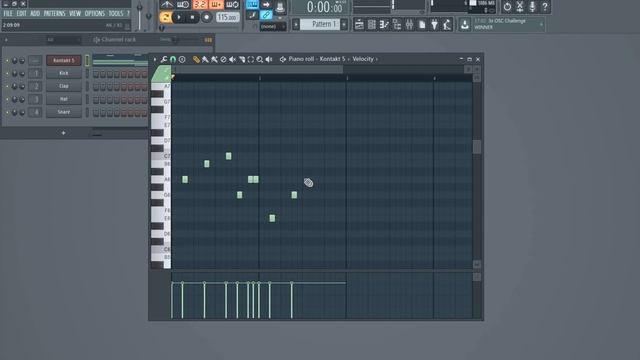Viewport: 640px width, 360px height.
Task: Open the OPTIONS menu
Action: pyautogui.click(x=95, y=14)
